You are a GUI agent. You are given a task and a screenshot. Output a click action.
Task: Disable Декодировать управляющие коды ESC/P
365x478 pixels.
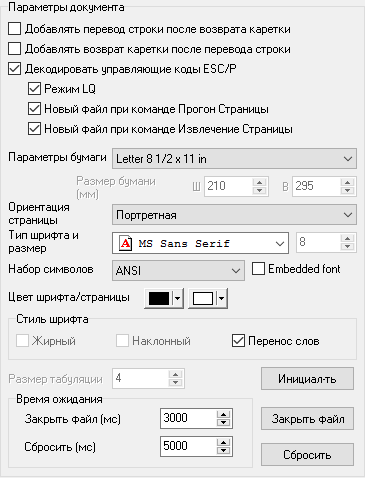point(15,69)
